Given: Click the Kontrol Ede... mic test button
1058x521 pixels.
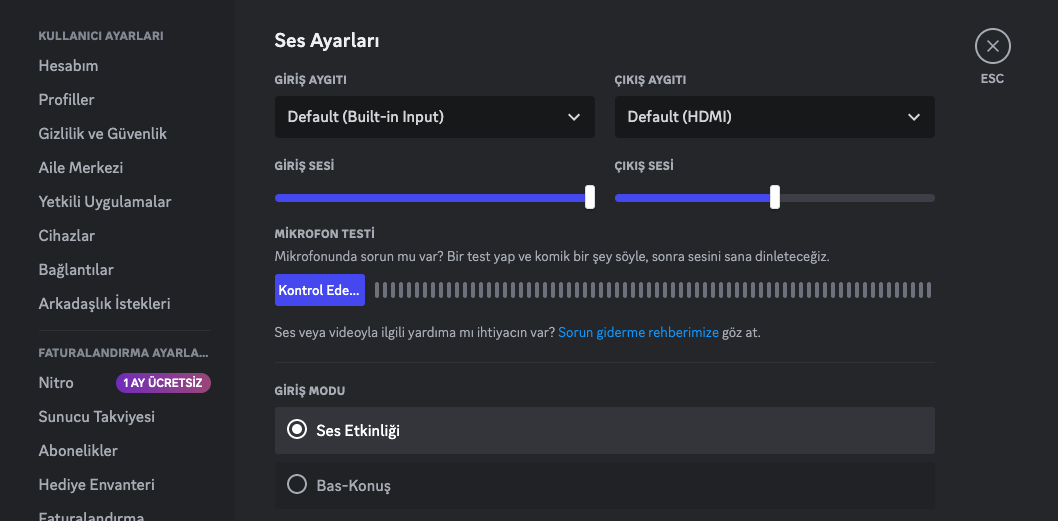Looking at the screenshot, I should (320, 290).
